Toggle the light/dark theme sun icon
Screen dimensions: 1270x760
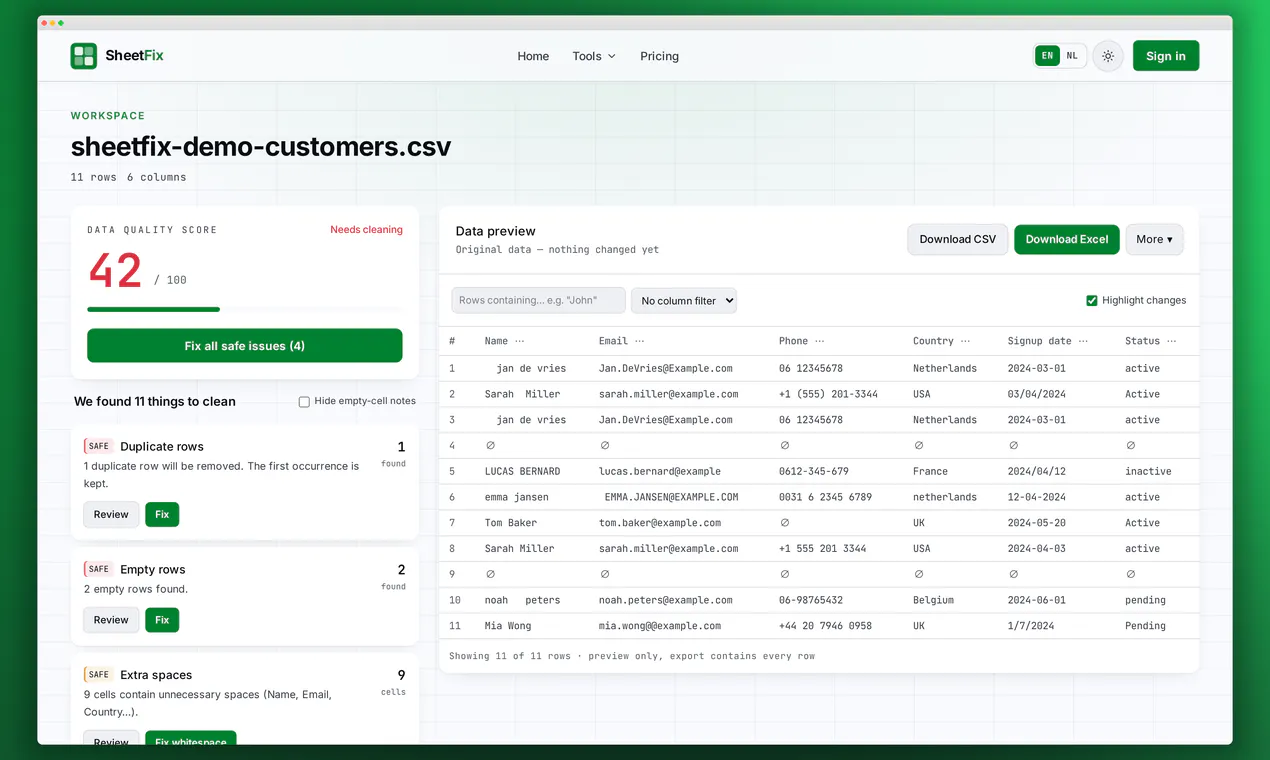1108,56
